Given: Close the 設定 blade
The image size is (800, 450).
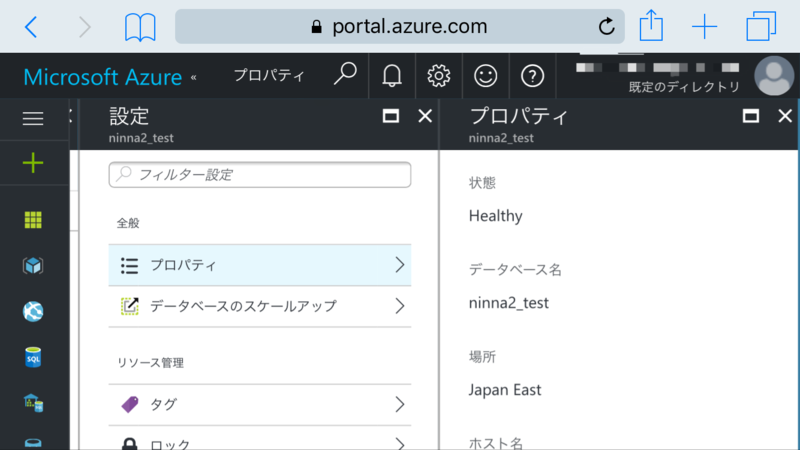Looking at the screenshot, I should pos(425,116).
